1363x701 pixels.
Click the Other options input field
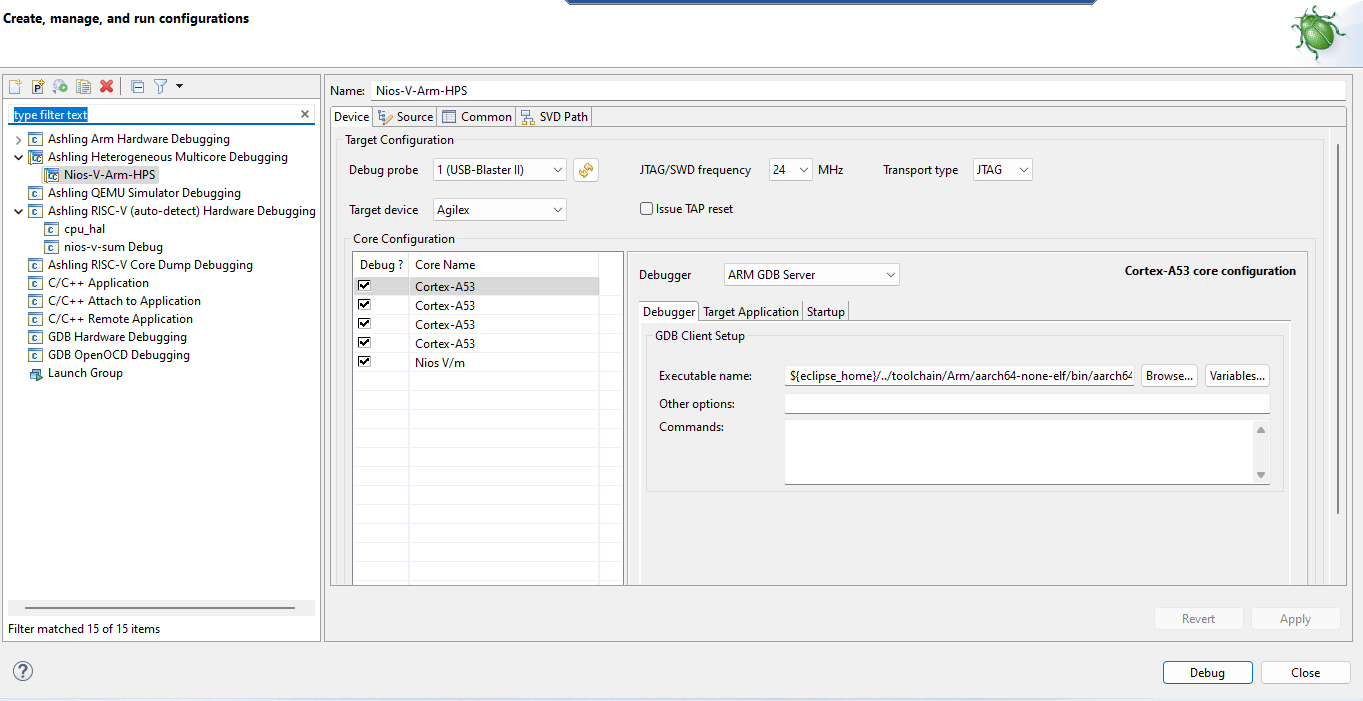(1026, 404)
